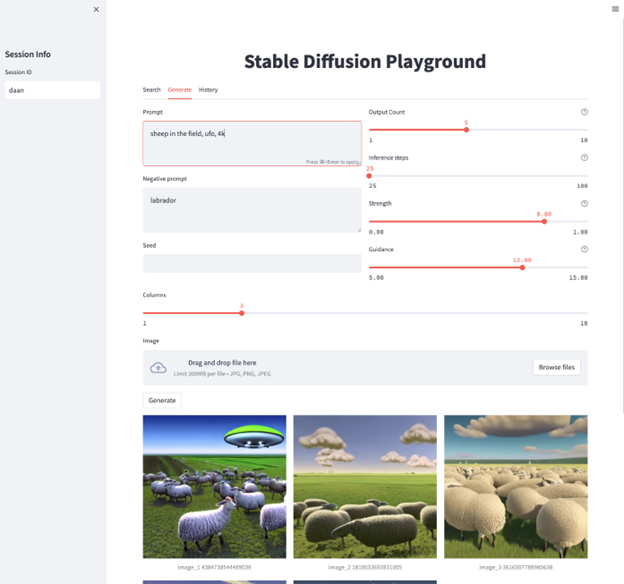Click the Strength slider handle
Screen dimensions: 624x584
[544, 222]
